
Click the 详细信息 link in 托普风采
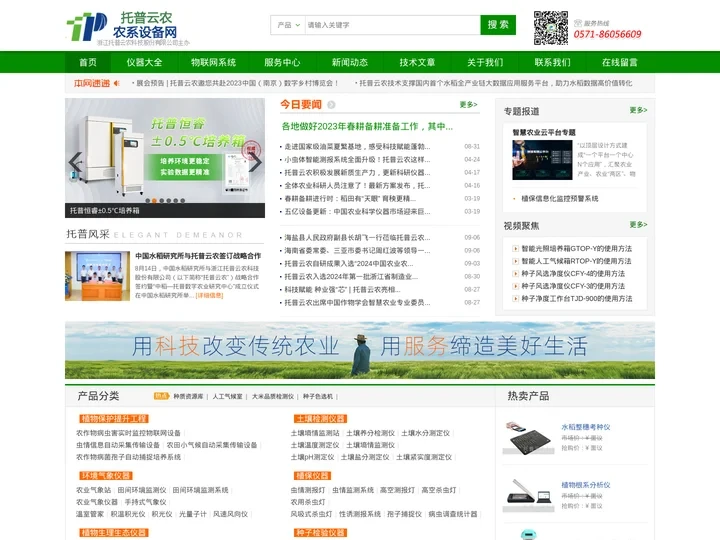point(209,295)
